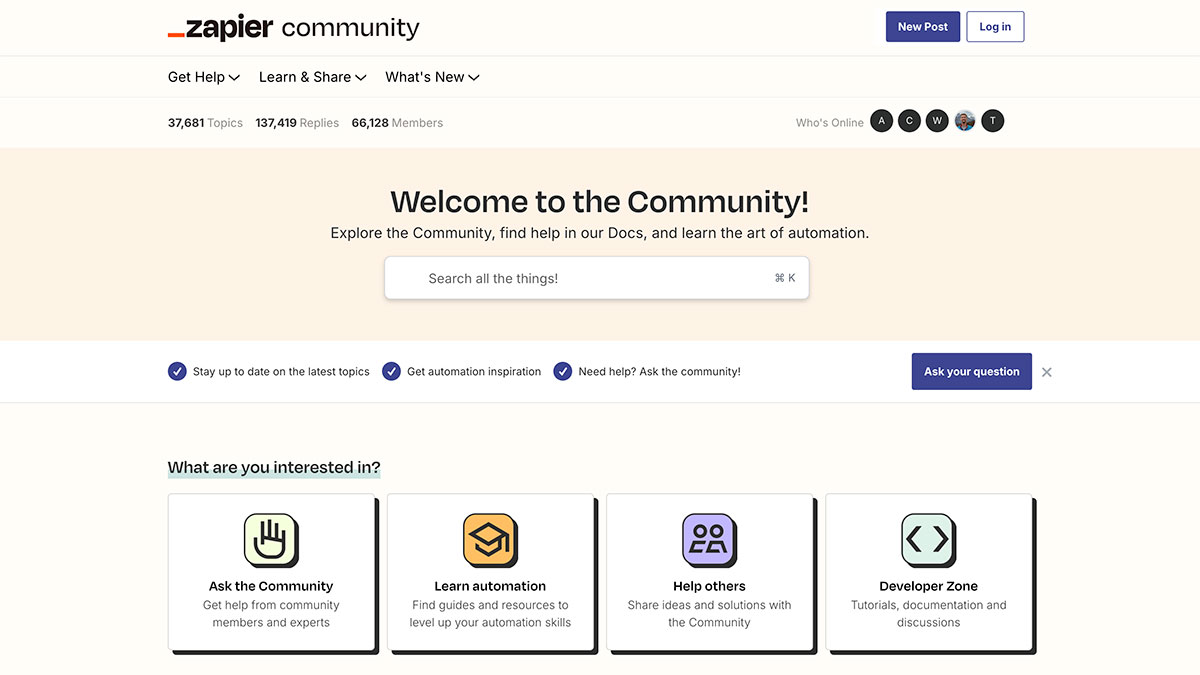
Task: Click online member avatar labeled W
Action: click(x=937, y=120)
